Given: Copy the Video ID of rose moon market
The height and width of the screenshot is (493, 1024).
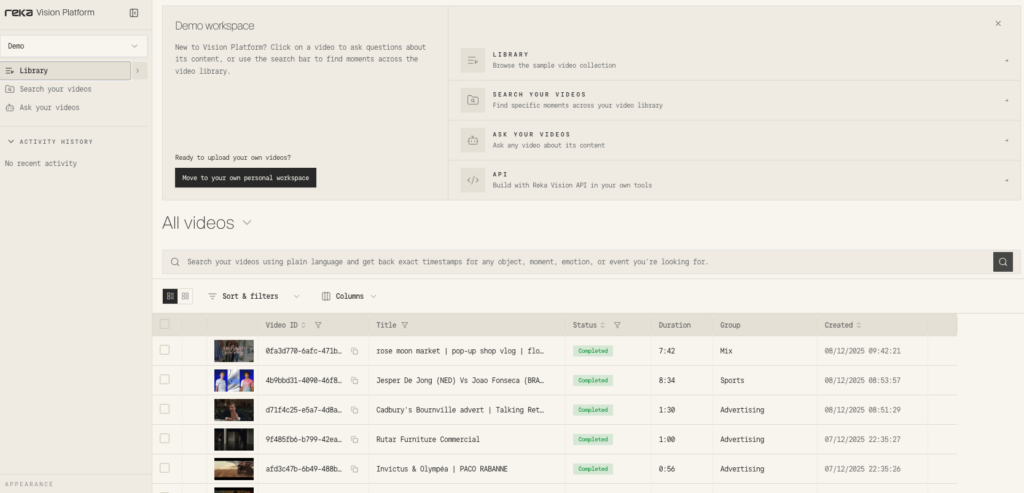Looking at the screenshot, I should (x=354, y=351).
